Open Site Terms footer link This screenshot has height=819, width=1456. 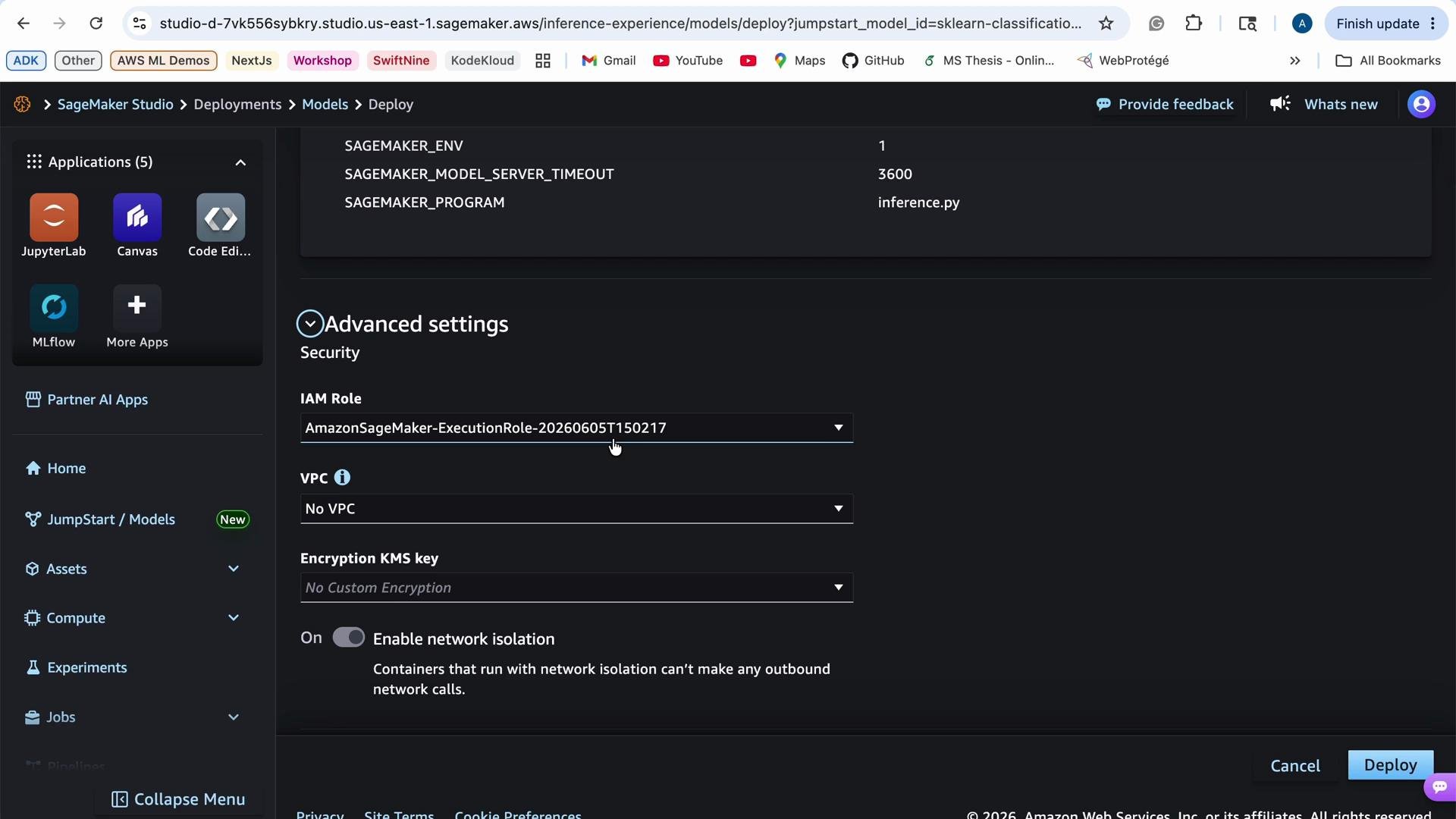click(399, 814)
